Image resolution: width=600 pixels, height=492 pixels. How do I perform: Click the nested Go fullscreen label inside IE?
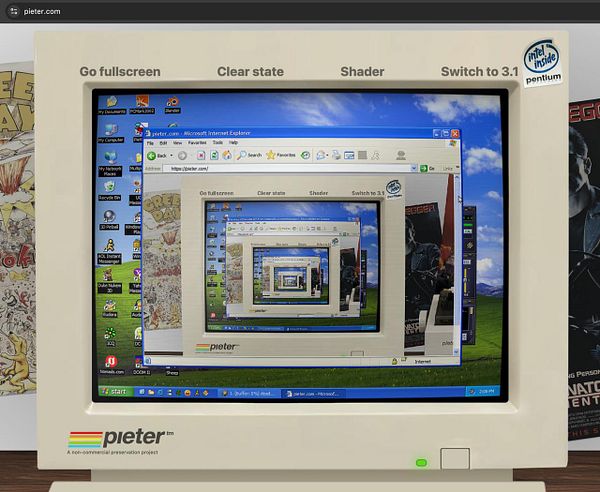(x=216, y=193)
